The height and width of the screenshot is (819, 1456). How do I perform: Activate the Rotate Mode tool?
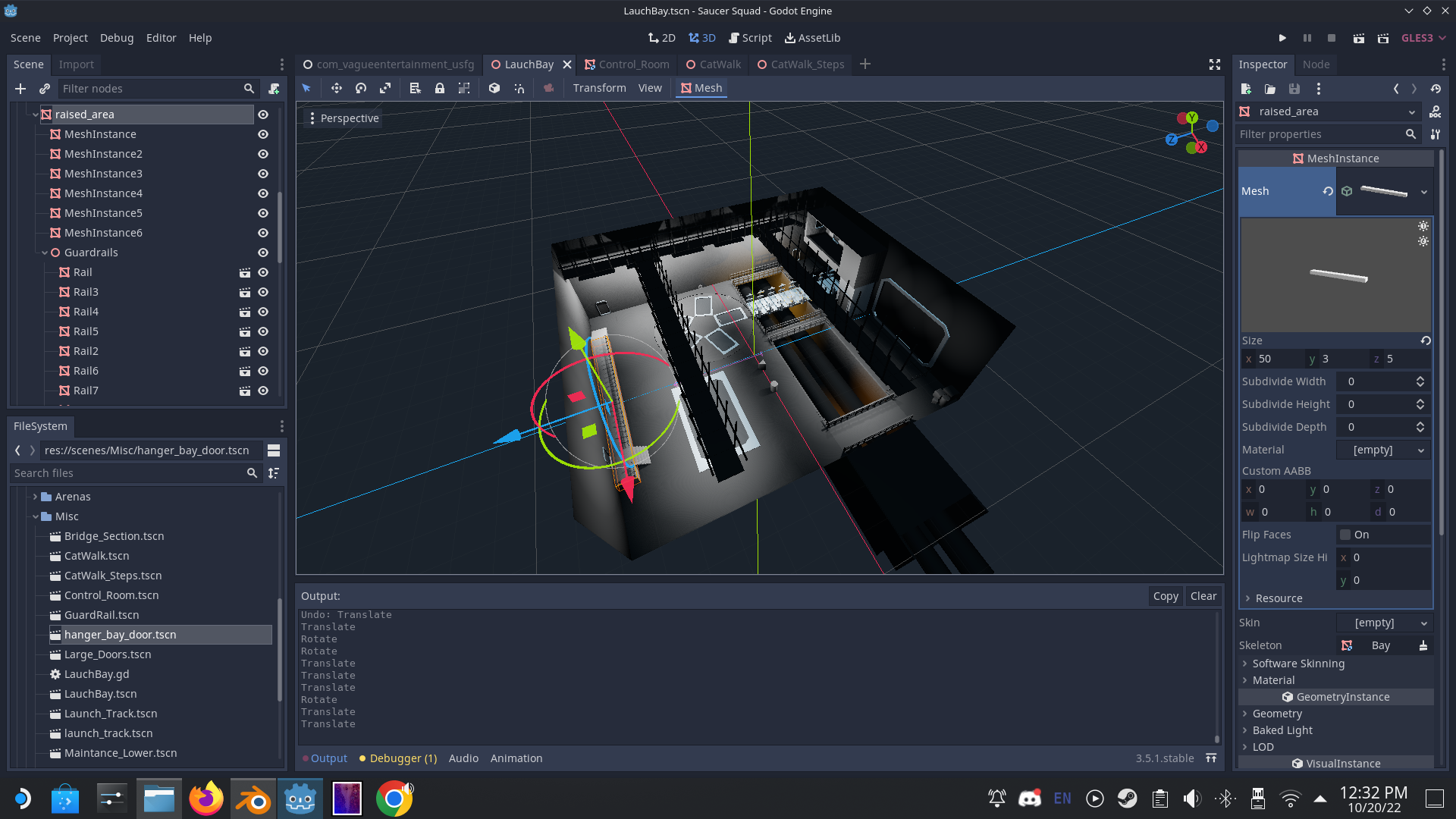361,88
